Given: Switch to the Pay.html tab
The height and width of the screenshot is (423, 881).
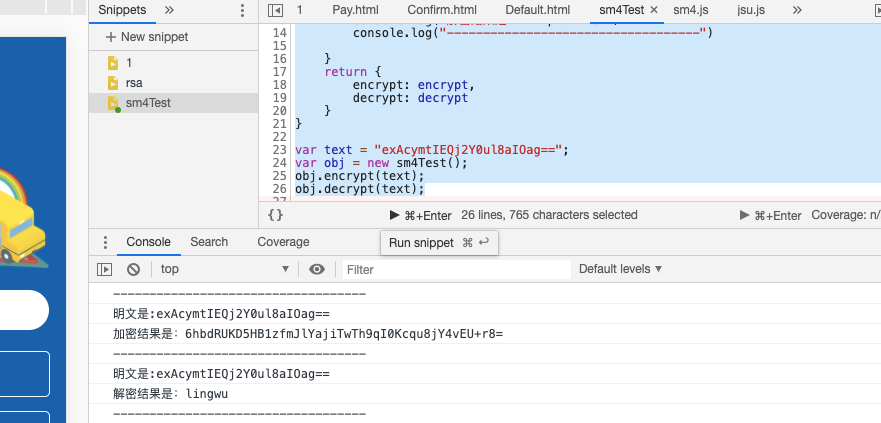Looking at the screenshot, I should [355, 10].
